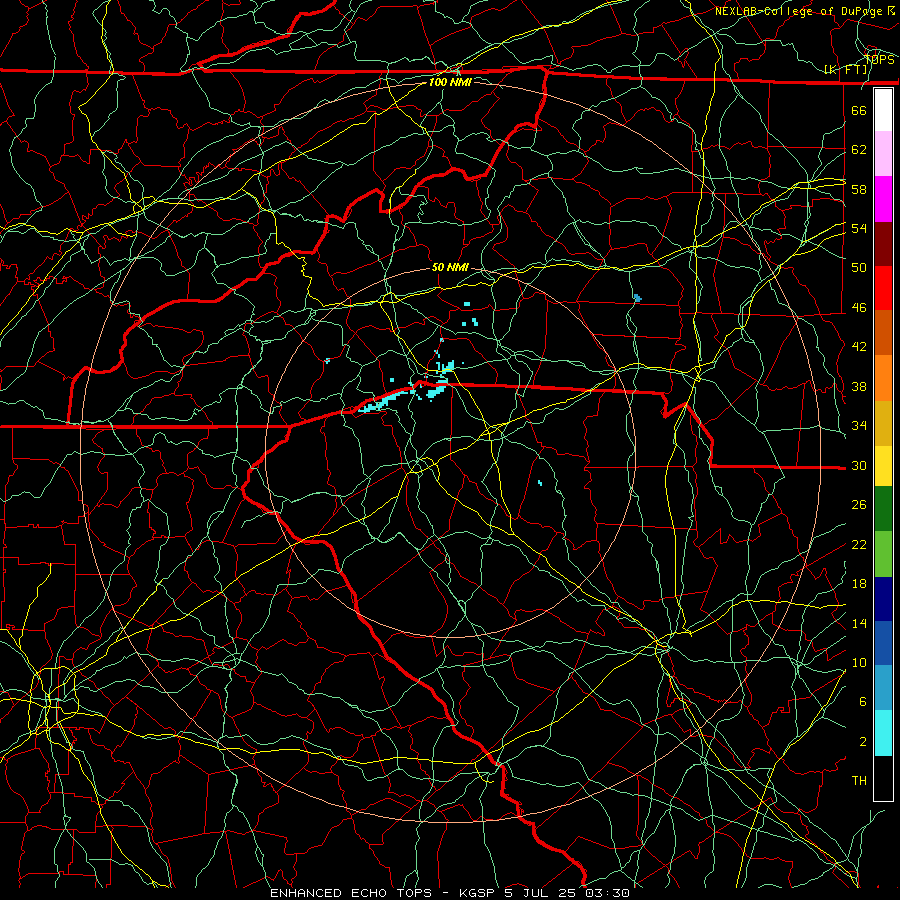Click the 'TH' threshold label
The image size is (900, 900).
(859, 781)
